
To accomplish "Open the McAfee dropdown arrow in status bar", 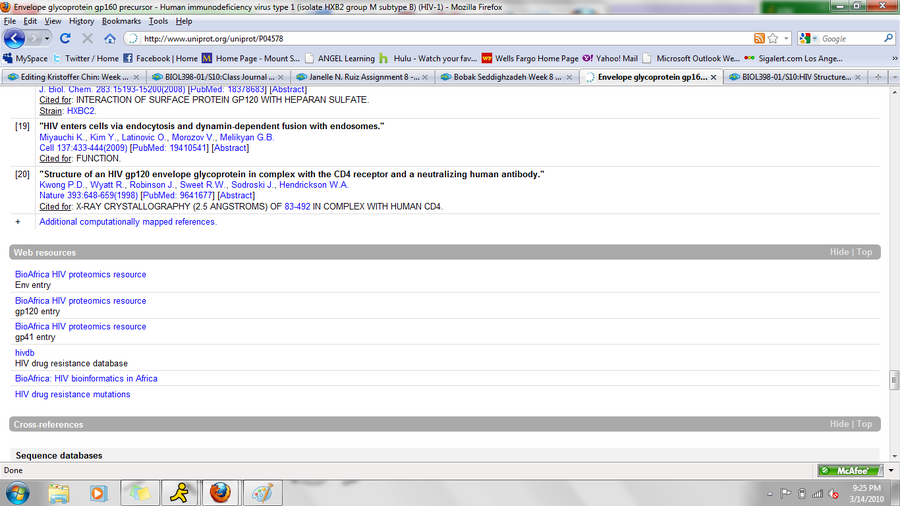I will (x=889, y=470).
